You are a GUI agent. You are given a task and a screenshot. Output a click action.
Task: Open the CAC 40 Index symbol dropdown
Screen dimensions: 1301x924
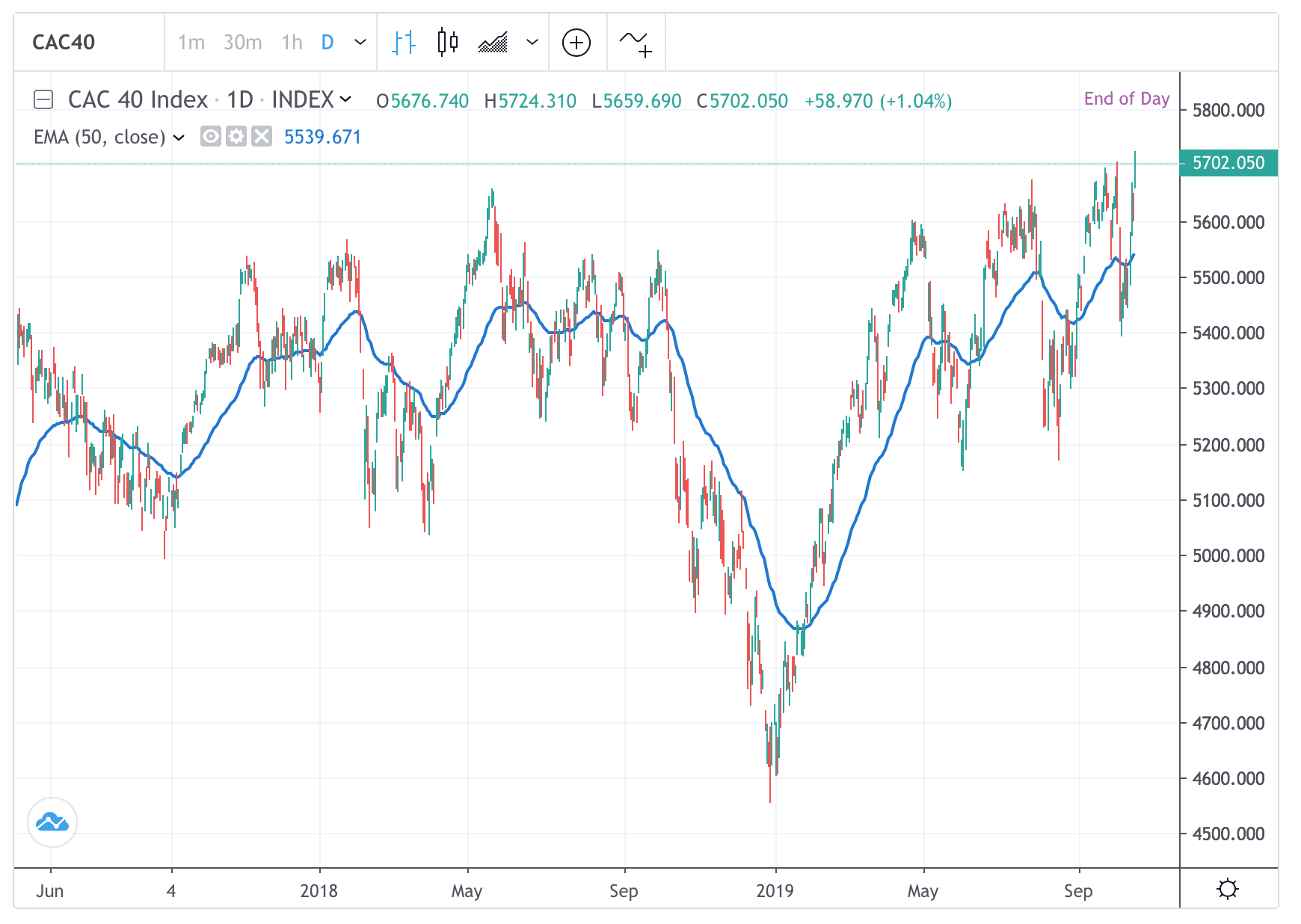(345, 99)
